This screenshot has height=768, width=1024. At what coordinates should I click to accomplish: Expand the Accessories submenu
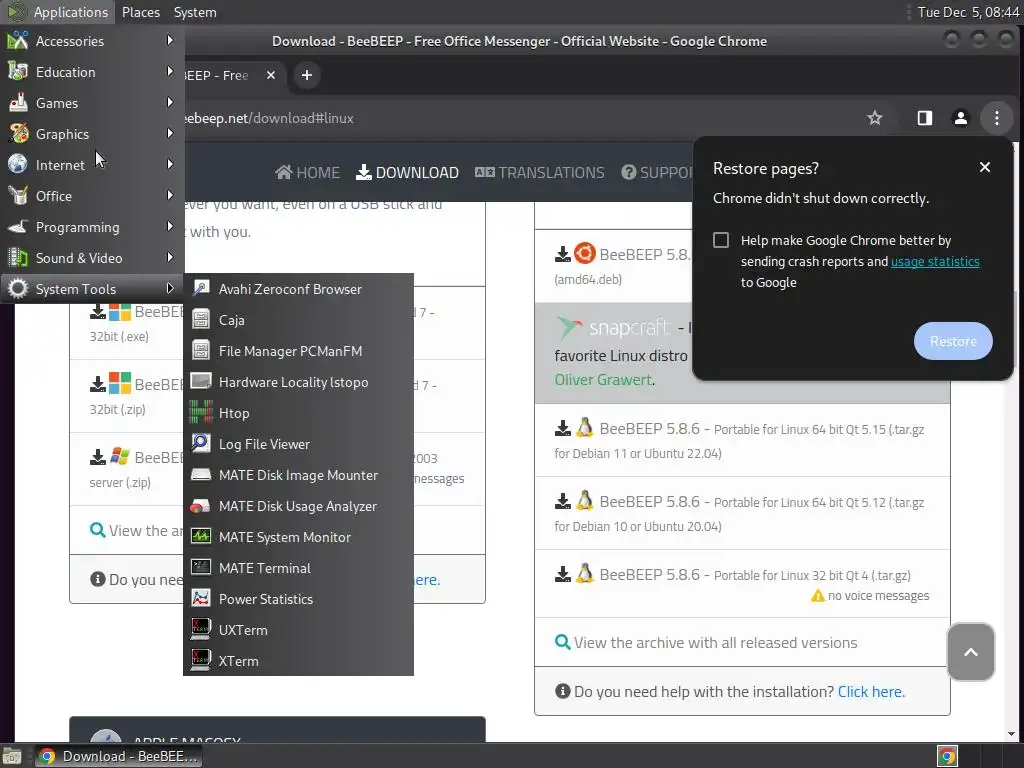(92, 40)
